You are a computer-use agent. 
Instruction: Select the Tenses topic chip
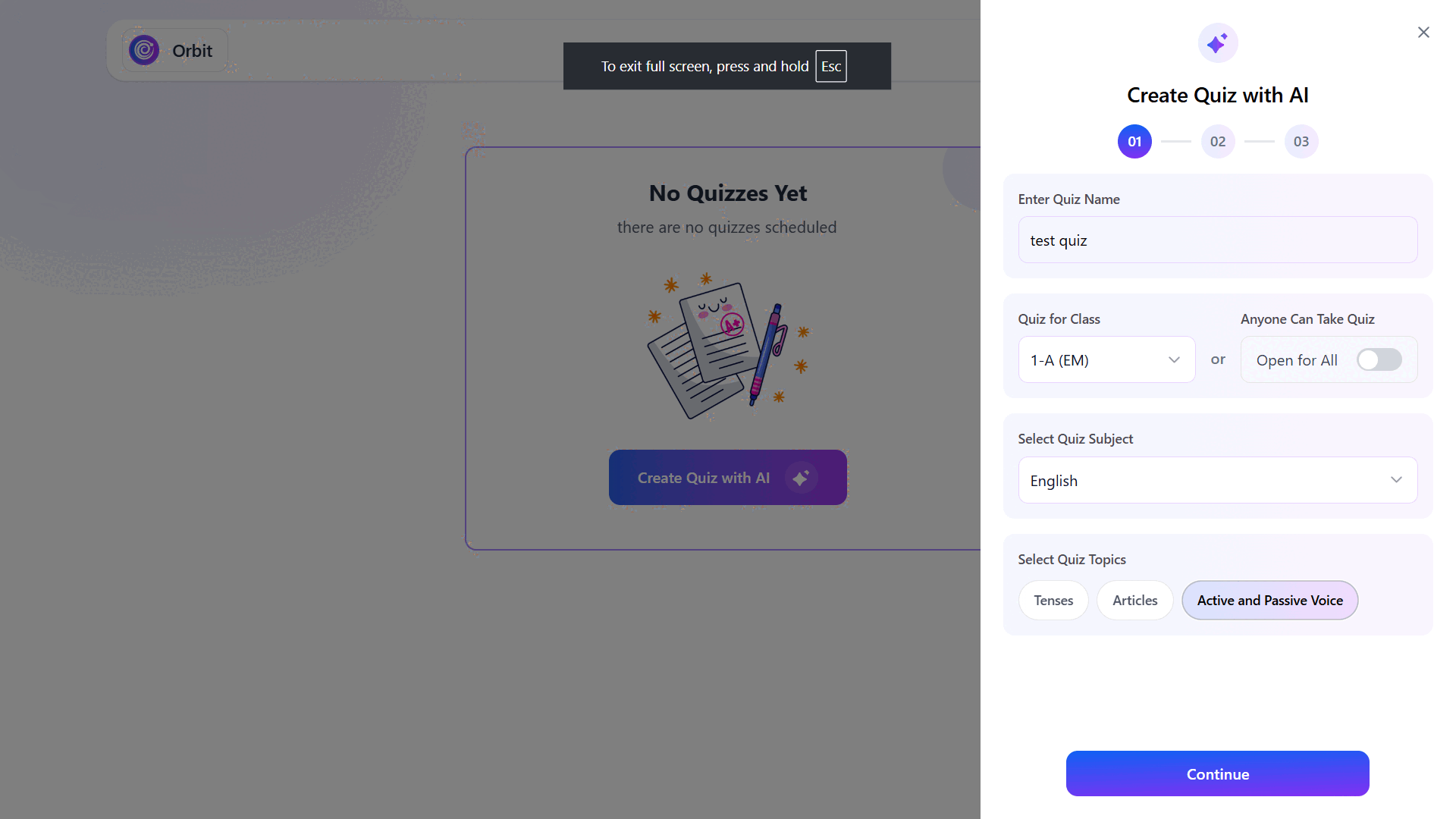(x=1053, y=601)
